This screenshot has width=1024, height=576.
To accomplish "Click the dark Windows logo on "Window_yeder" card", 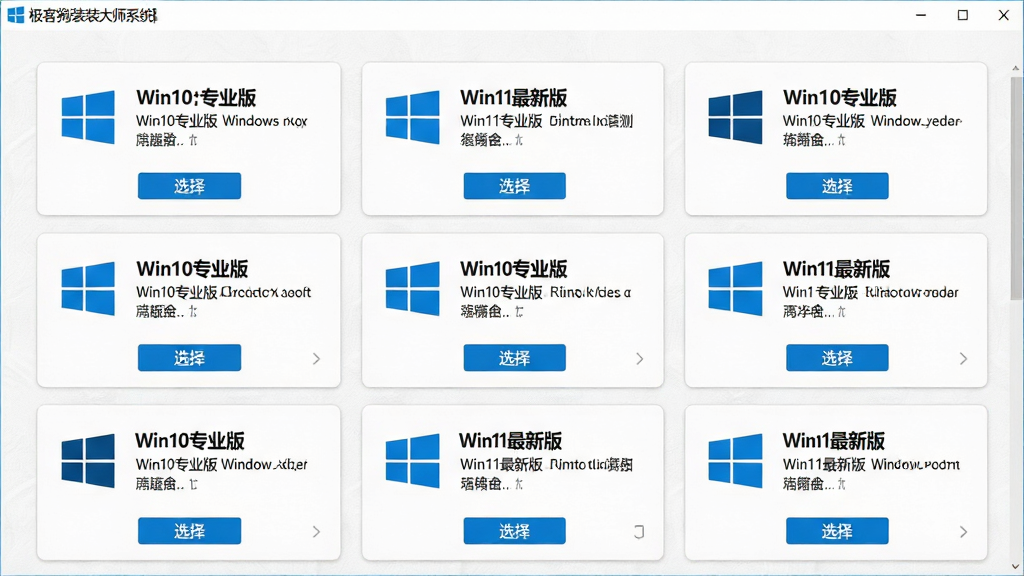I will (x=735, y=117).
